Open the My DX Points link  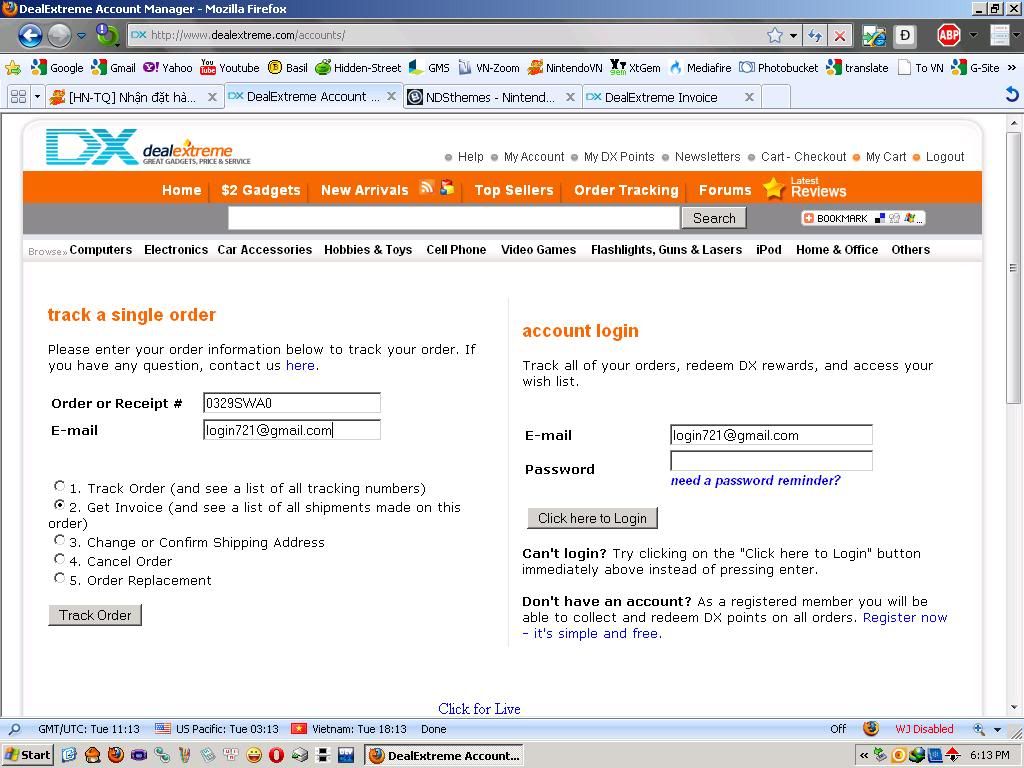coord(619,157)
